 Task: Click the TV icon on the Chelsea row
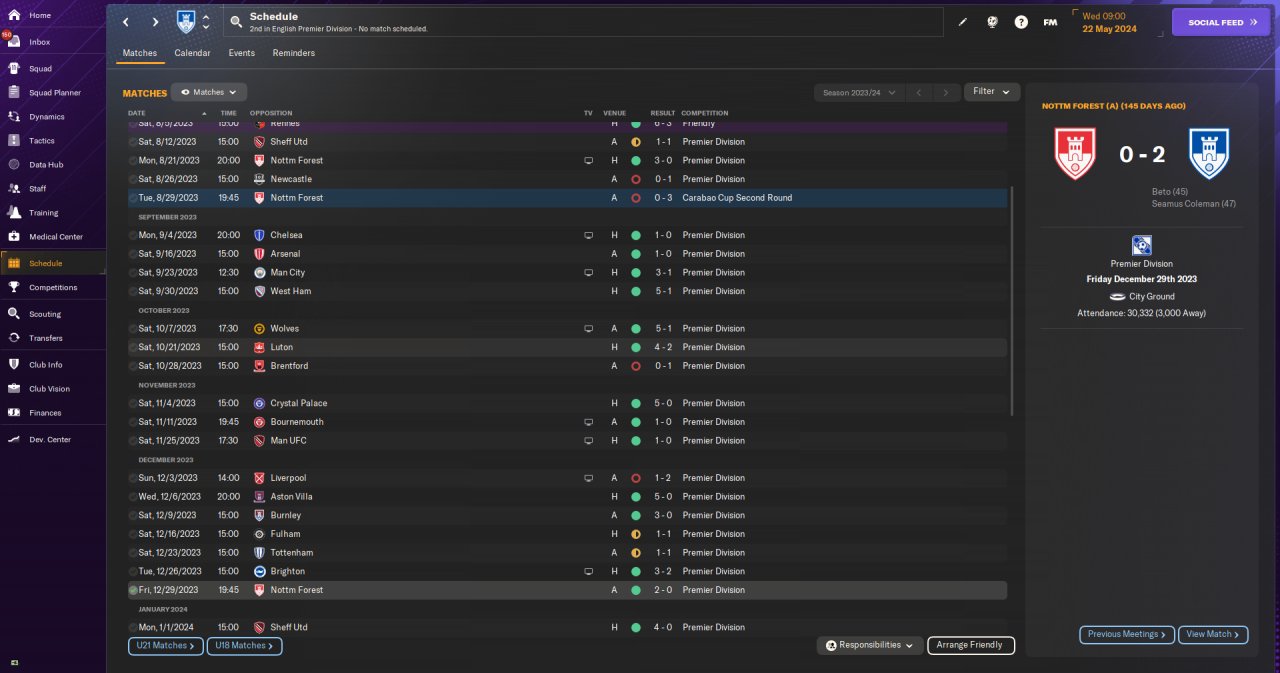(589, 235)
